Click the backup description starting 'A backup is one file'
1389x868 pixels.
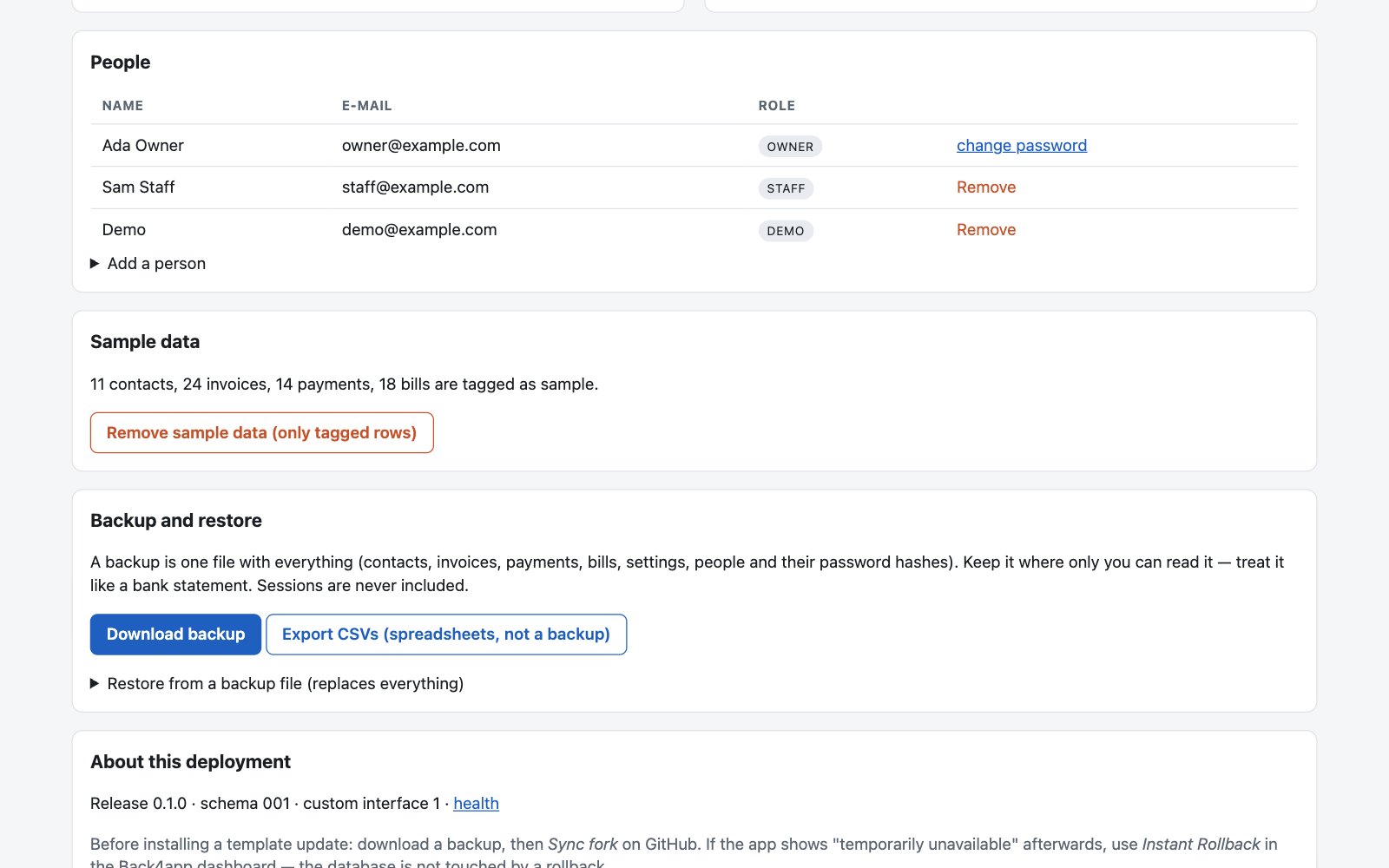pyautogui.click(x=688, y=574)
